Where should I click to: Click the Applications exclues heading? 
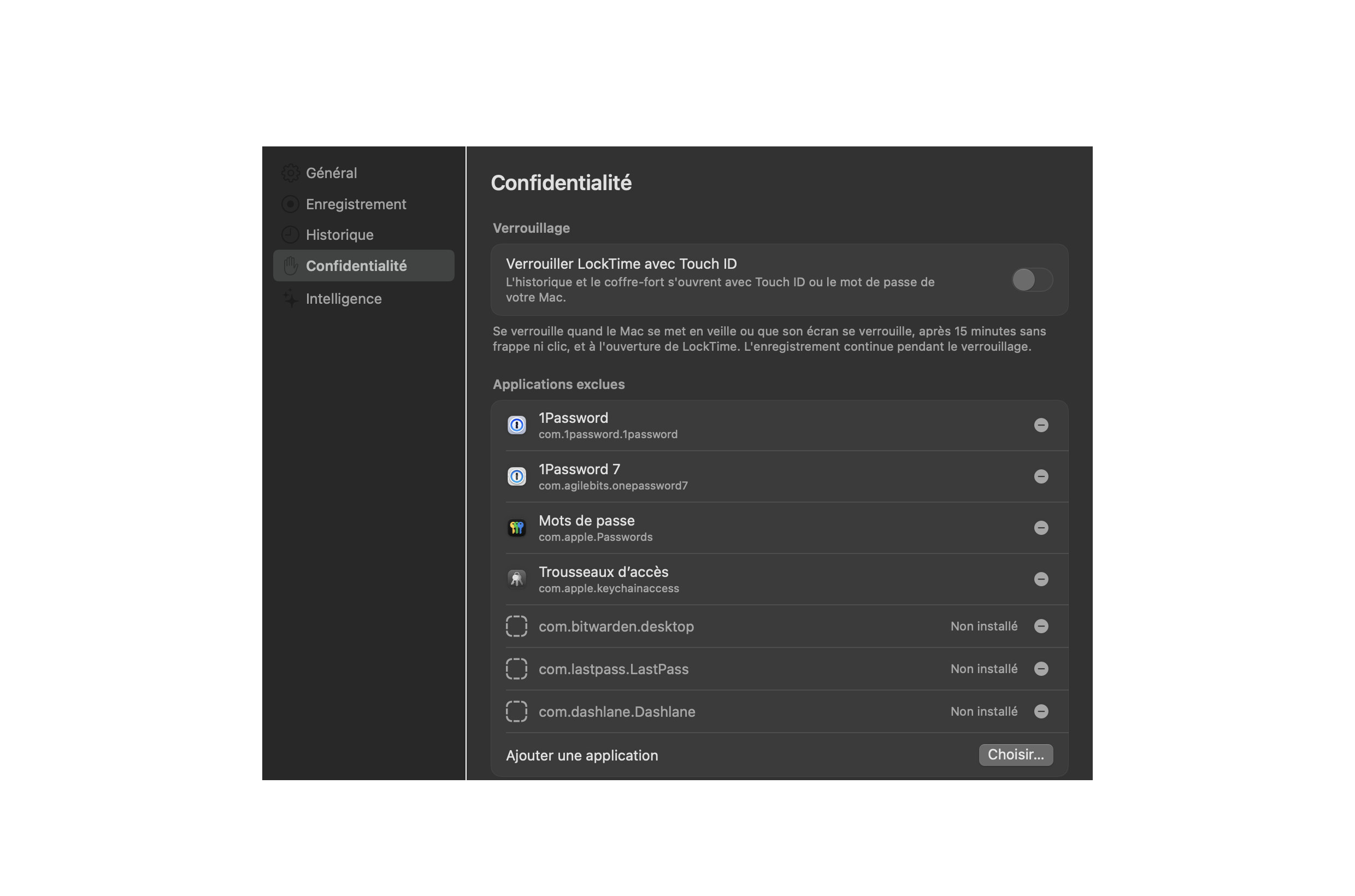(558, 385)
